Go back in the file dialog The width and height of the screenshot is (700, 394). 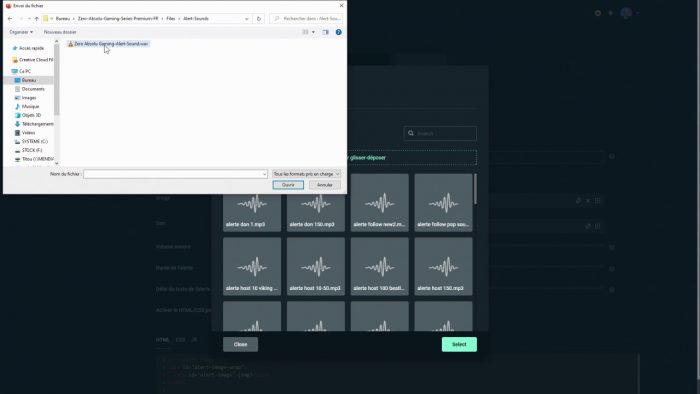[10, 19]
